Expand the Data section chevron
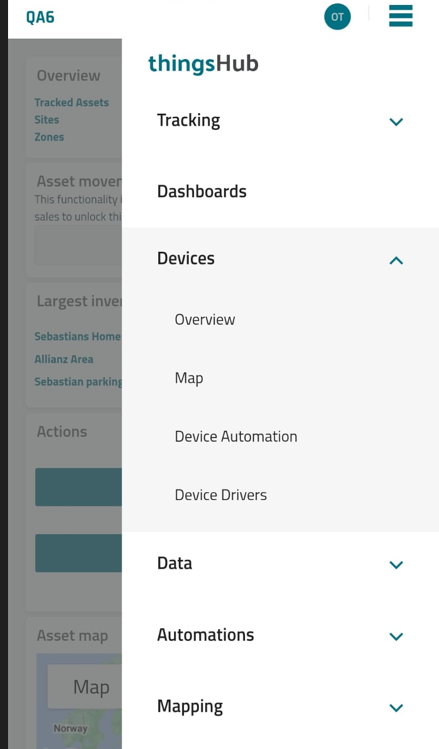Screen dimensions: 439x749 click(x=396, y=565)
